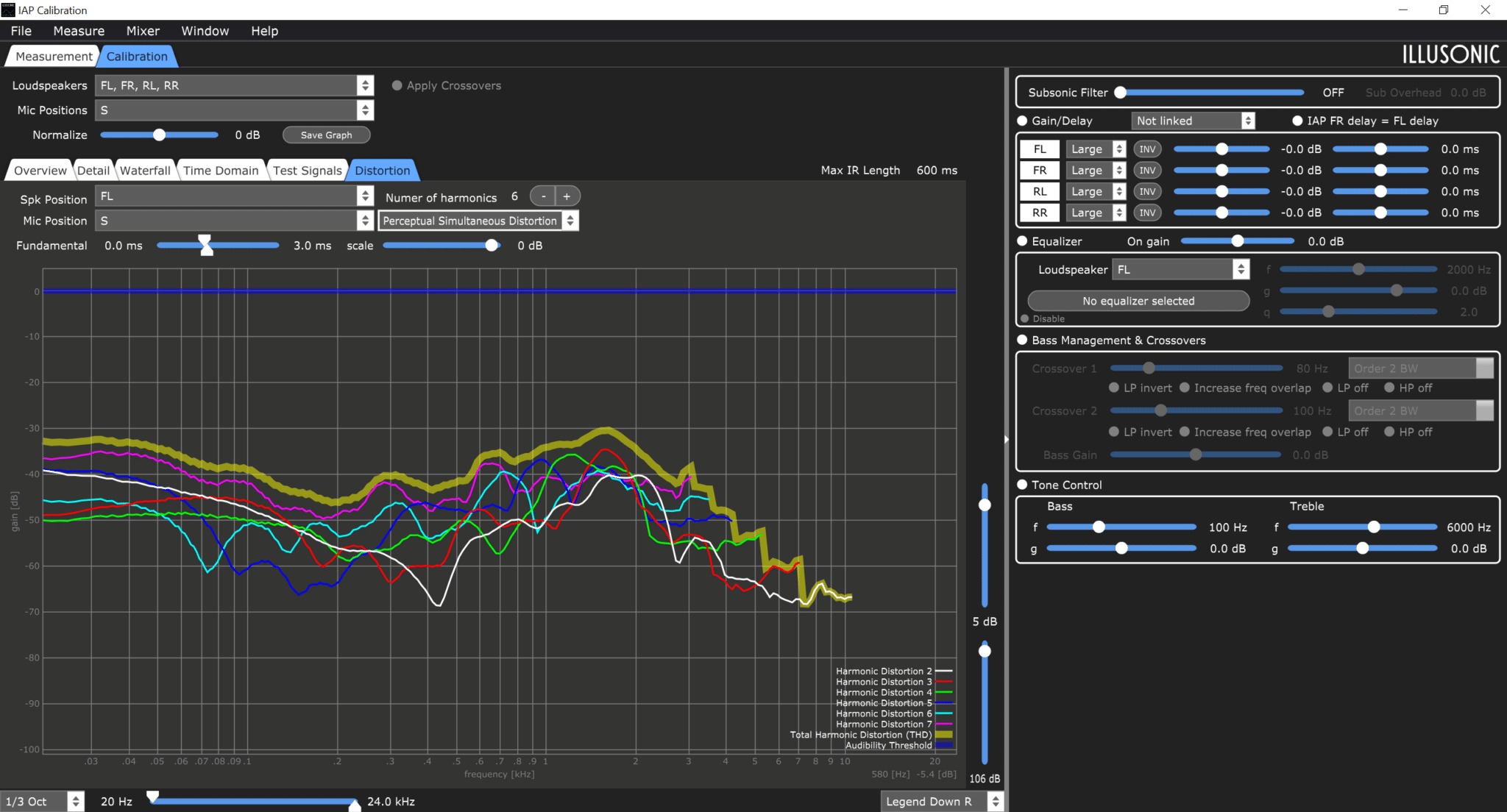1507x812 pixels.
Task: Click the 5 dB vertical range slider handle
Action: pyautogui.click(x=985, y=505)
